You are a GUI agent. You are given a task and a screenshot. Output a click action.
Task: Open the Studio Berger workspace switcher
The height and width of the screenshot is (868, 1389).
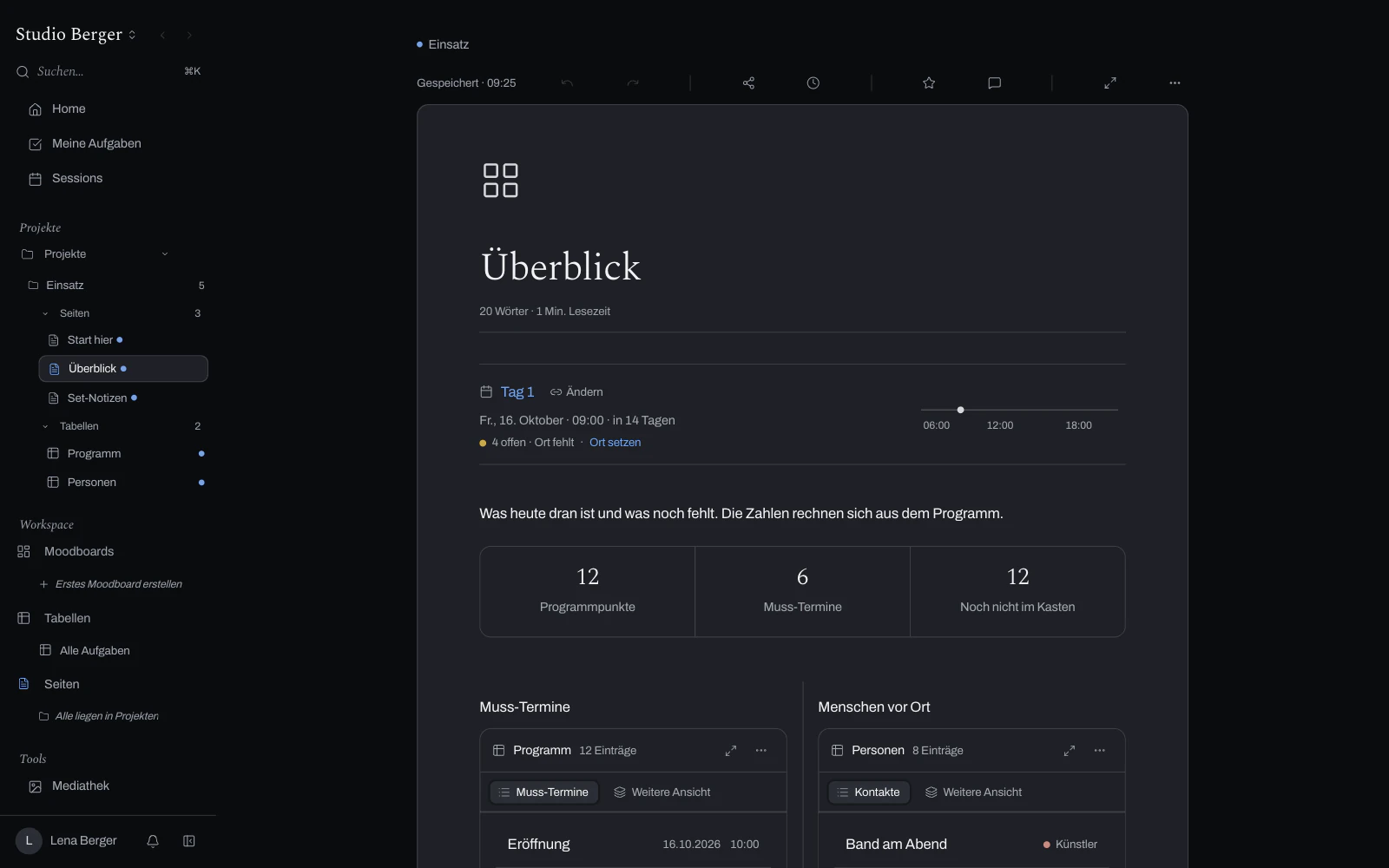coord(76,34)
